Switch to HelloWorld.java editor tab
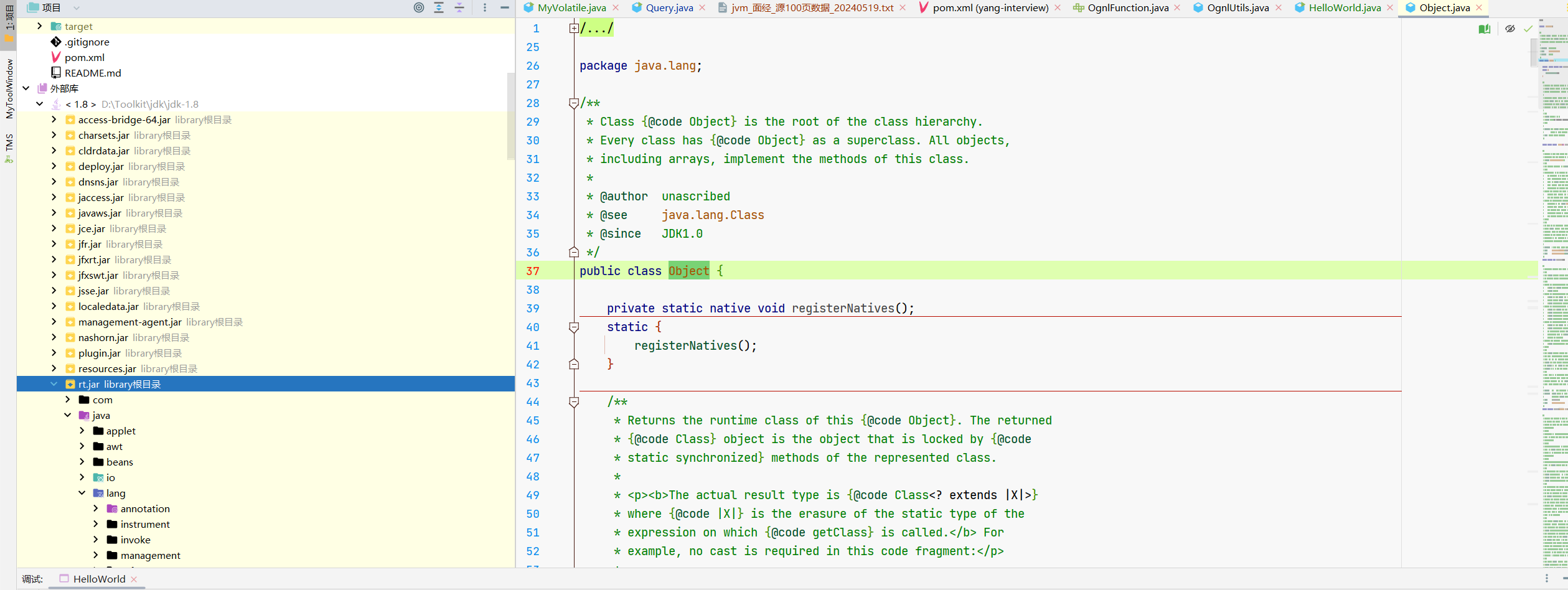 pos(1345,7)
